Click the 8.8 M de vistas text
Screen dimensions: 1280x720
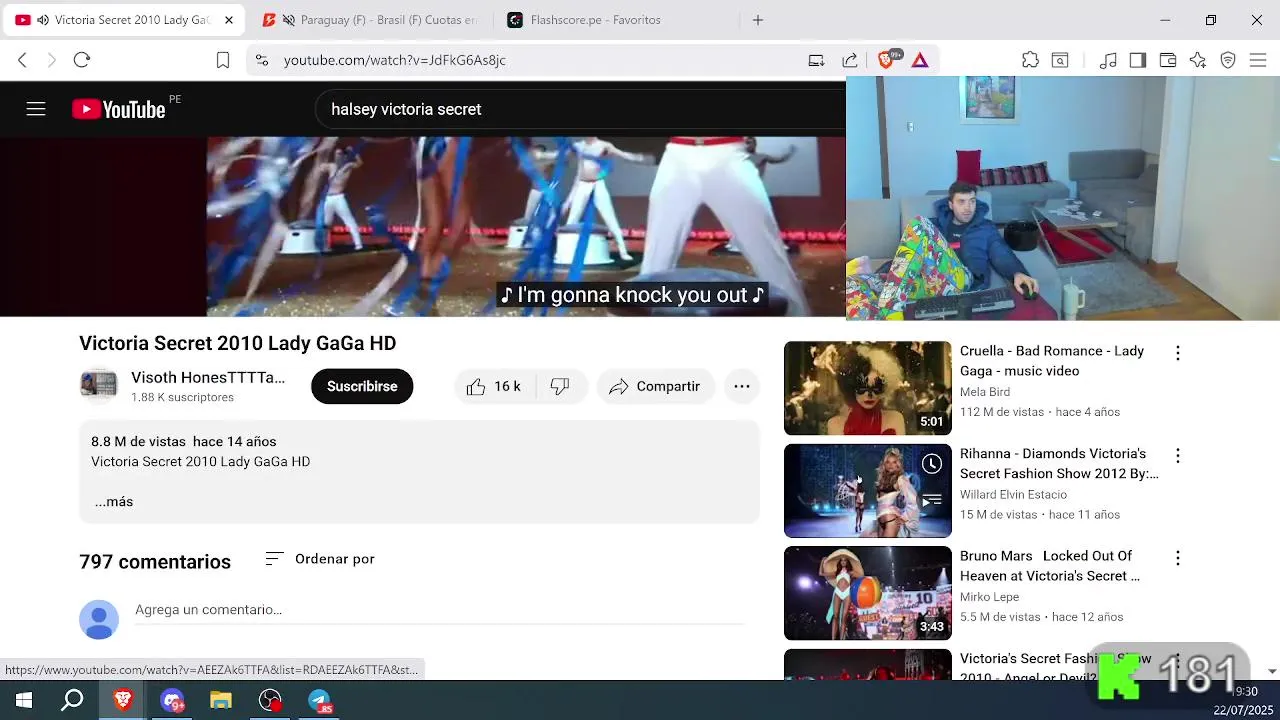[138, 441]
